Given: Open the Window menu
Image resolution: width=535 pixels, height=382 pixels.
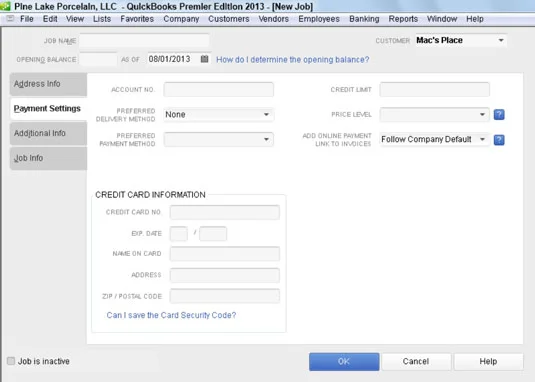Looking at the screenshot, I should click(x=442, y=19).
